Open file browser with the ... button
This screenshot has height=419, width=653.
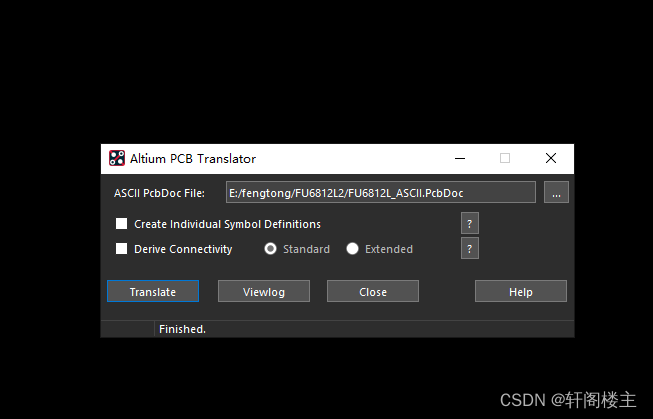coord(556,192)
